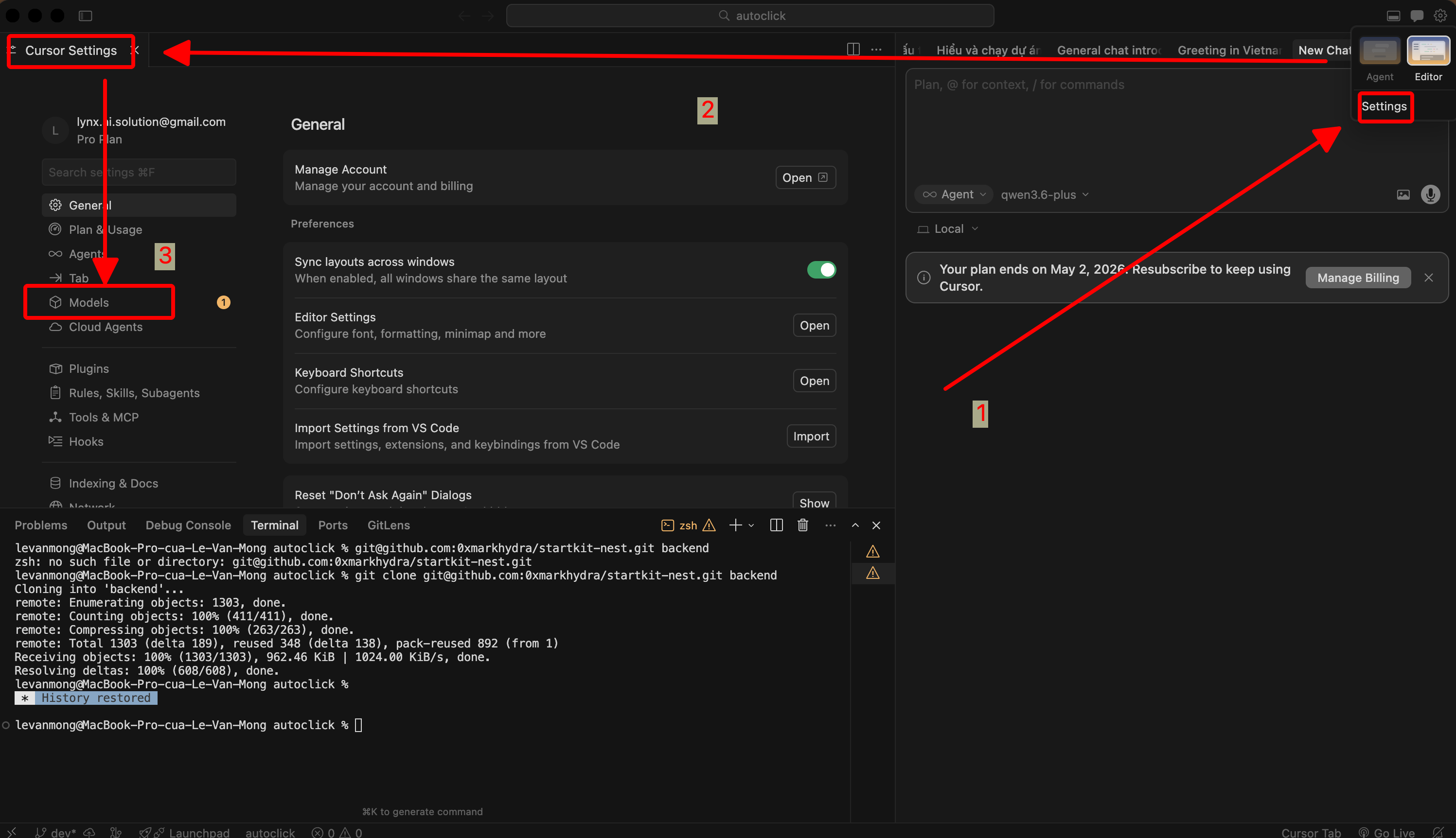The height and width of the screenshot is (838, 1456).
Task: Click the cloud sync icon in status bar
Action: (x=89, y=832)
